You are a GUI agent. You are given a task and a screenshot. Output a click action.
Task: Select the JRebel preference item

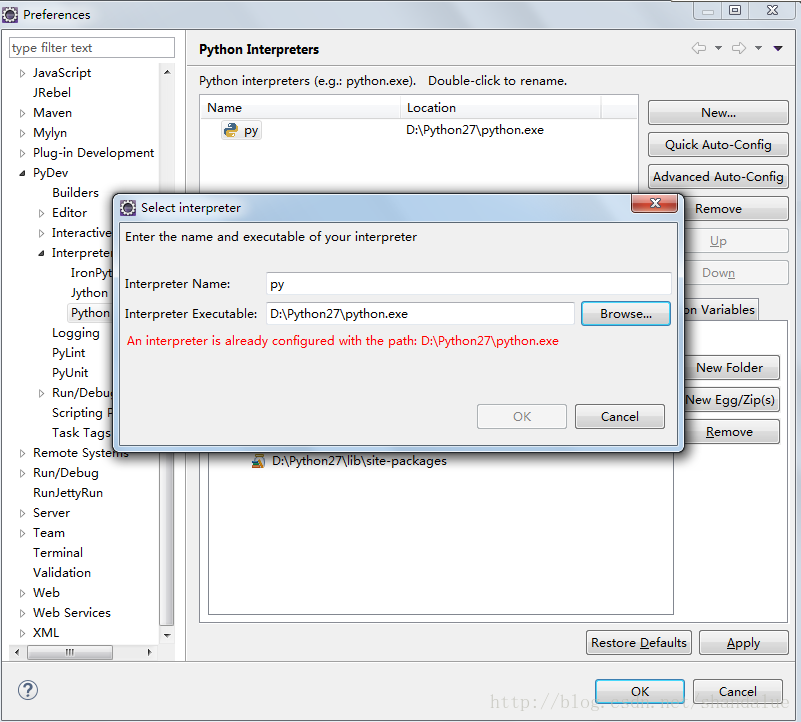[x=52, y=93]
